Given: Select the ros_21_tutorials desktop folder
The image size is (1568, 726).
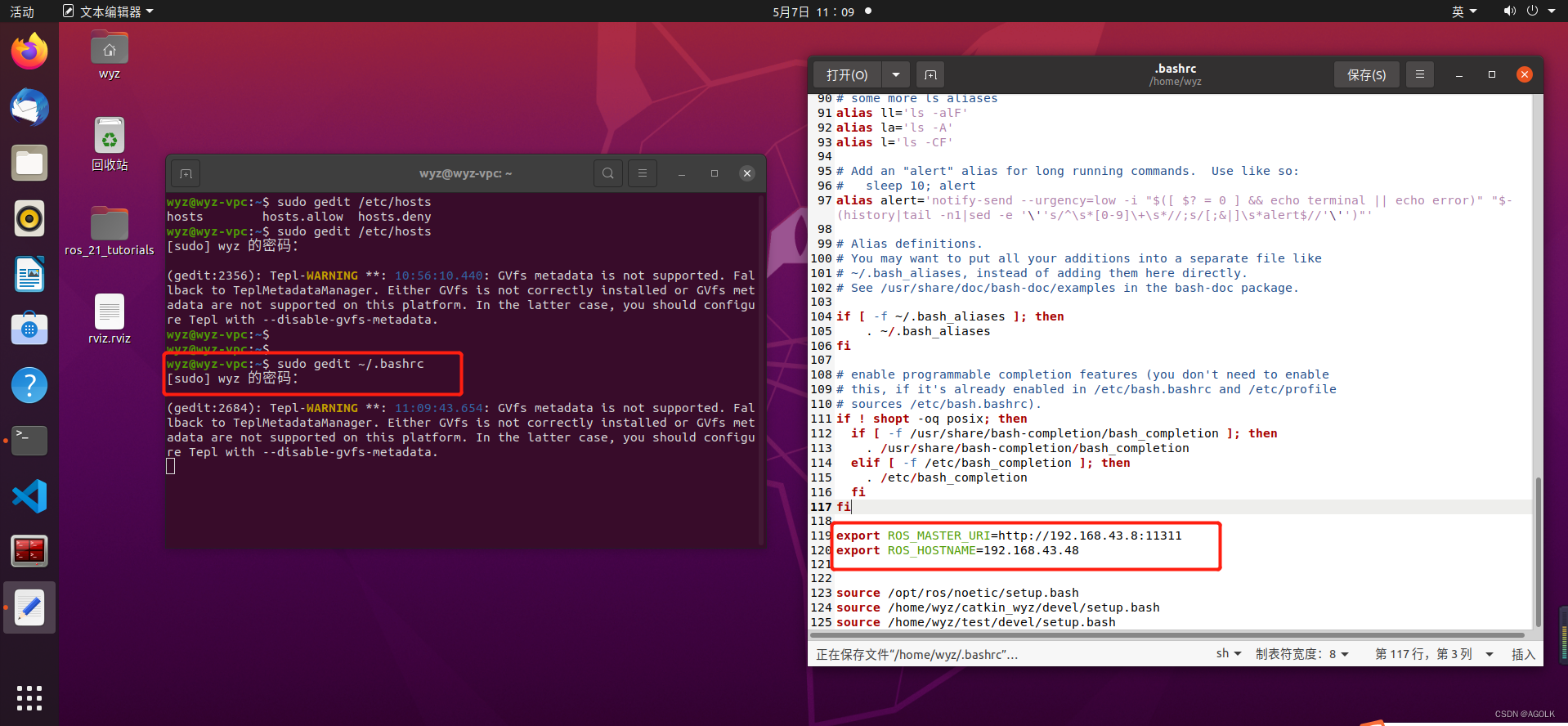Looking at the screenshot, I should [110, 231].
